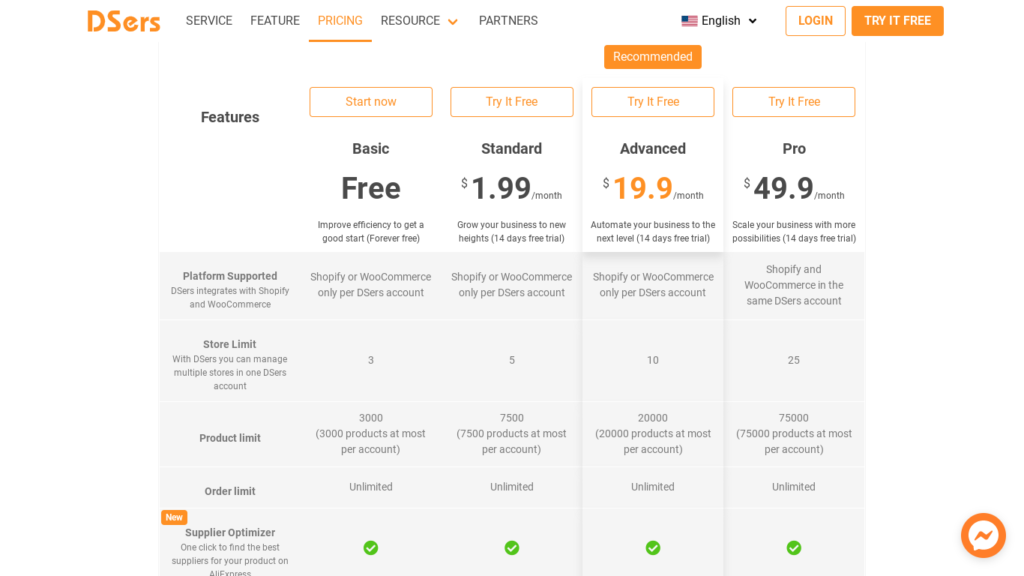Click the 1.99 per month price

coord(511,189)
